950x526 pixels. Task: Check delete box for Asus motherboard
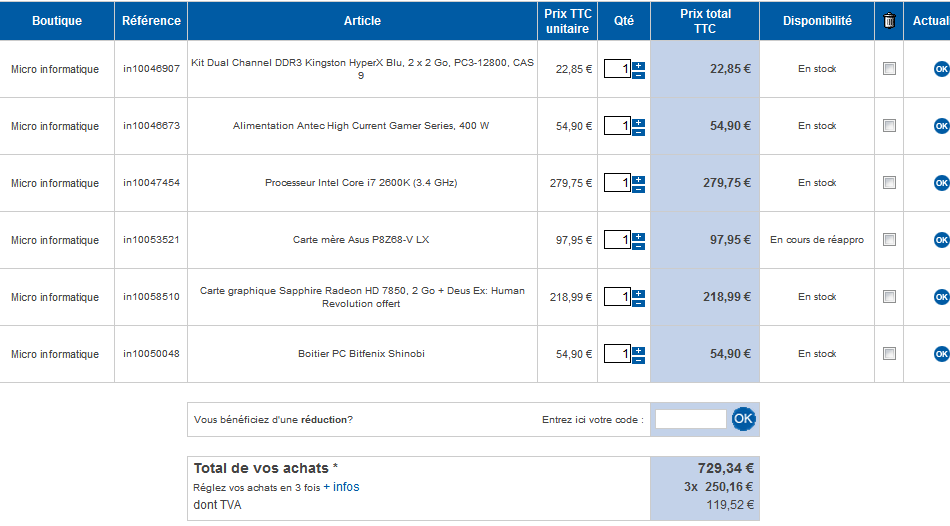click(889, 240)
